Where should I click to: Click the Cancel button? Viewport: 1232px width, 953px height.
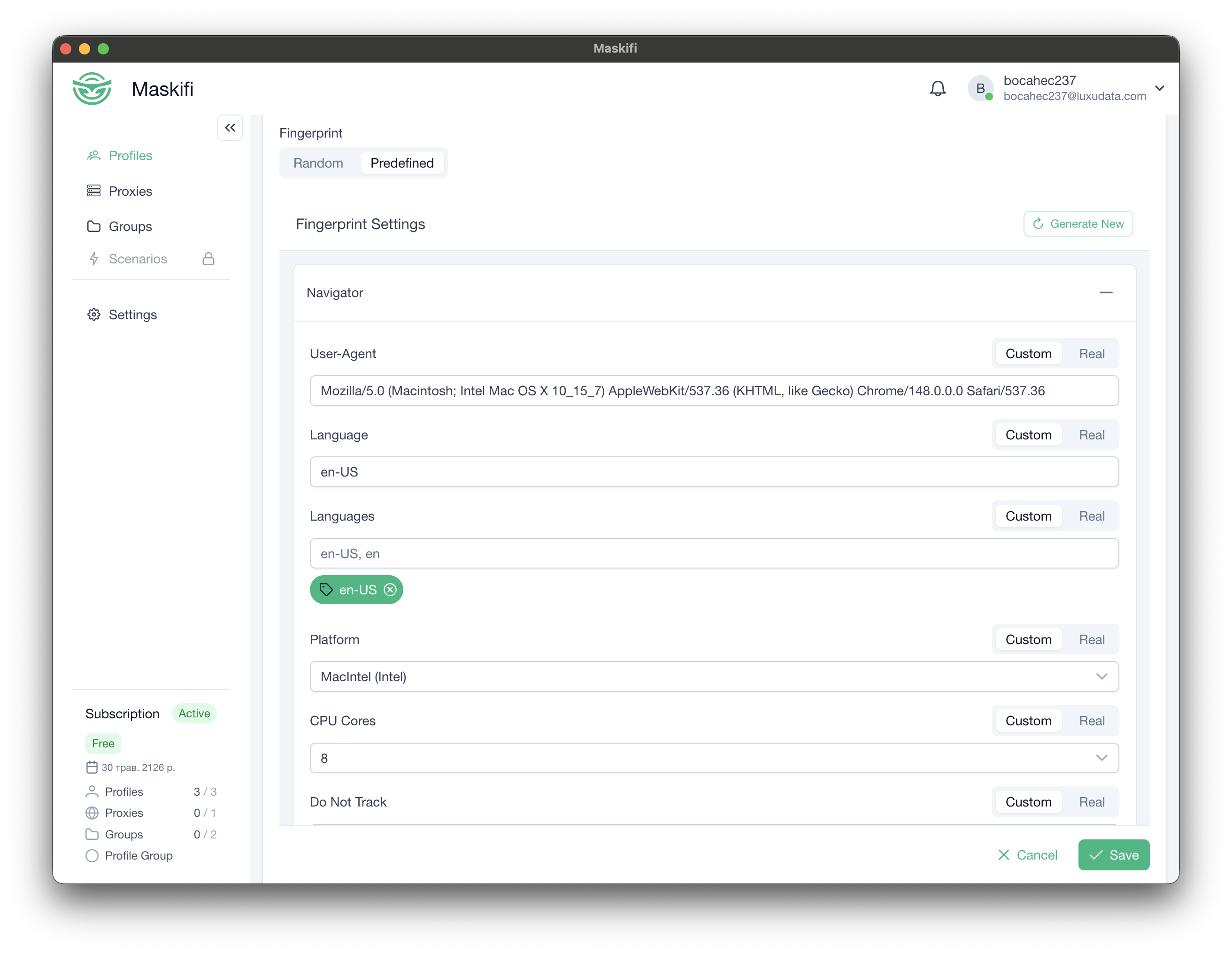pos(1028,855)
